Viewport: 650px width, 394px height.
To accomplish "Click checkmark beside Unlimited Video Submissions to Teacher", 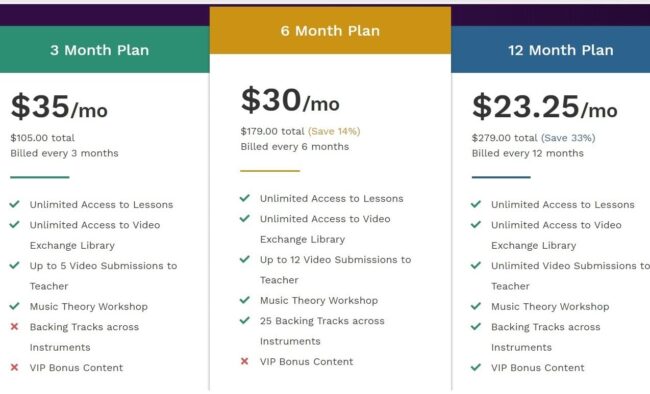I will click(x=476, y=265).
